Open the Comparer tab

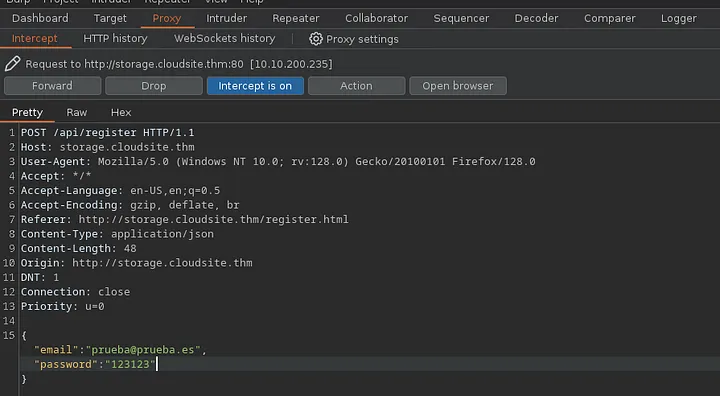[610, 18]
